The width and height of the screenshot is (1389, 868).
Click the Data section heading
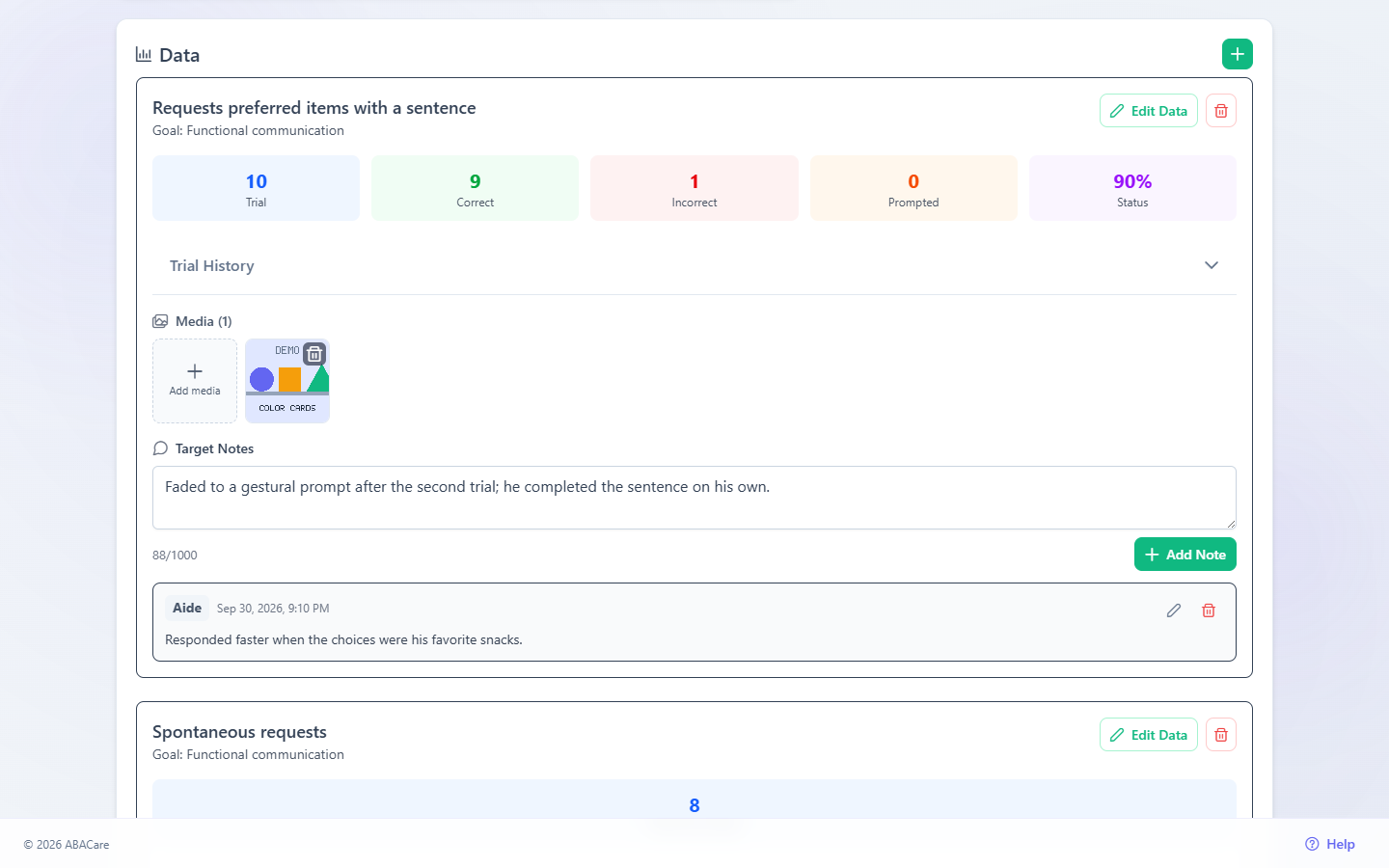click(x=179, y=55)
